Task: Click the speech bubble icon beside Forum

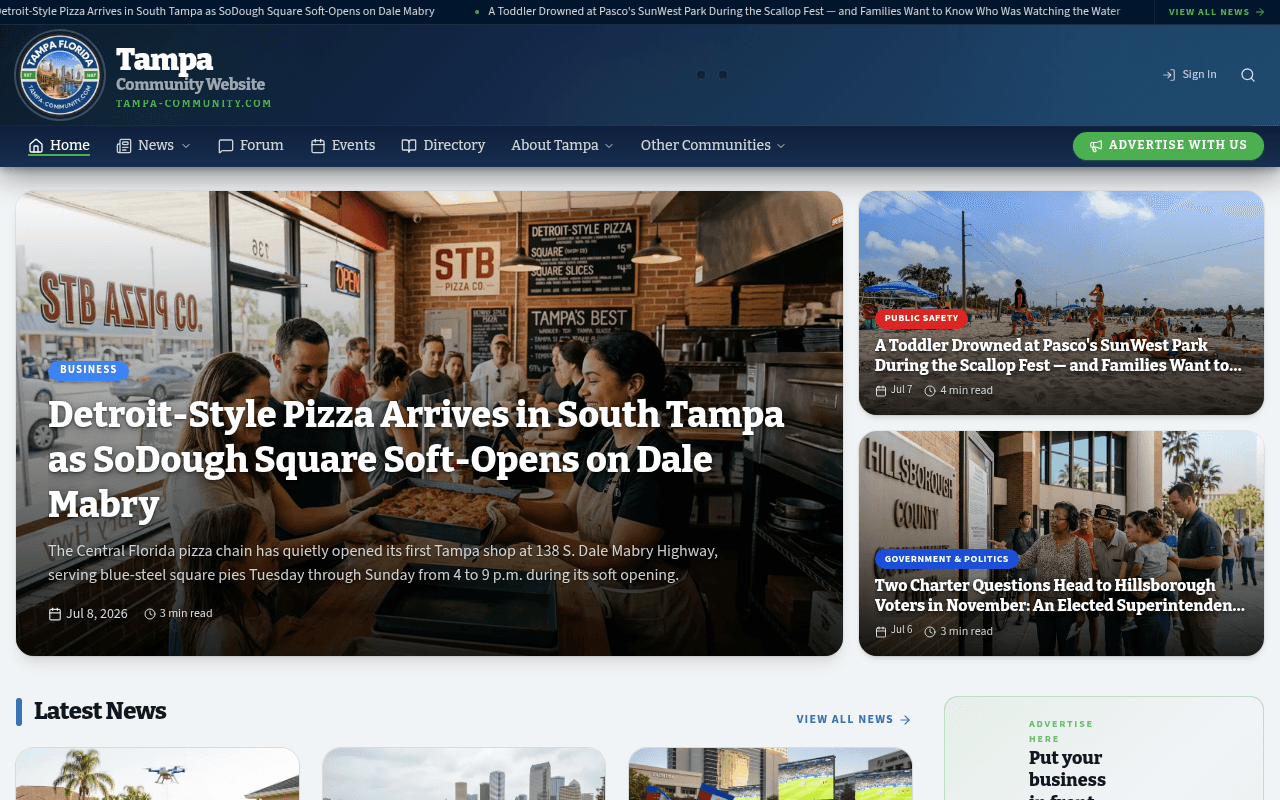Action: [226, 146]
